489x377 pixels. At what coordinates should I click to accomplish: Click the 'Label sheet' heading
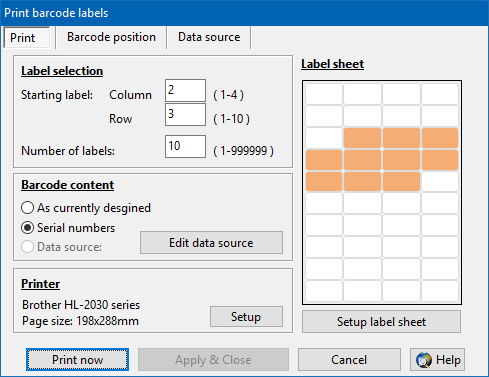point(332,64)
